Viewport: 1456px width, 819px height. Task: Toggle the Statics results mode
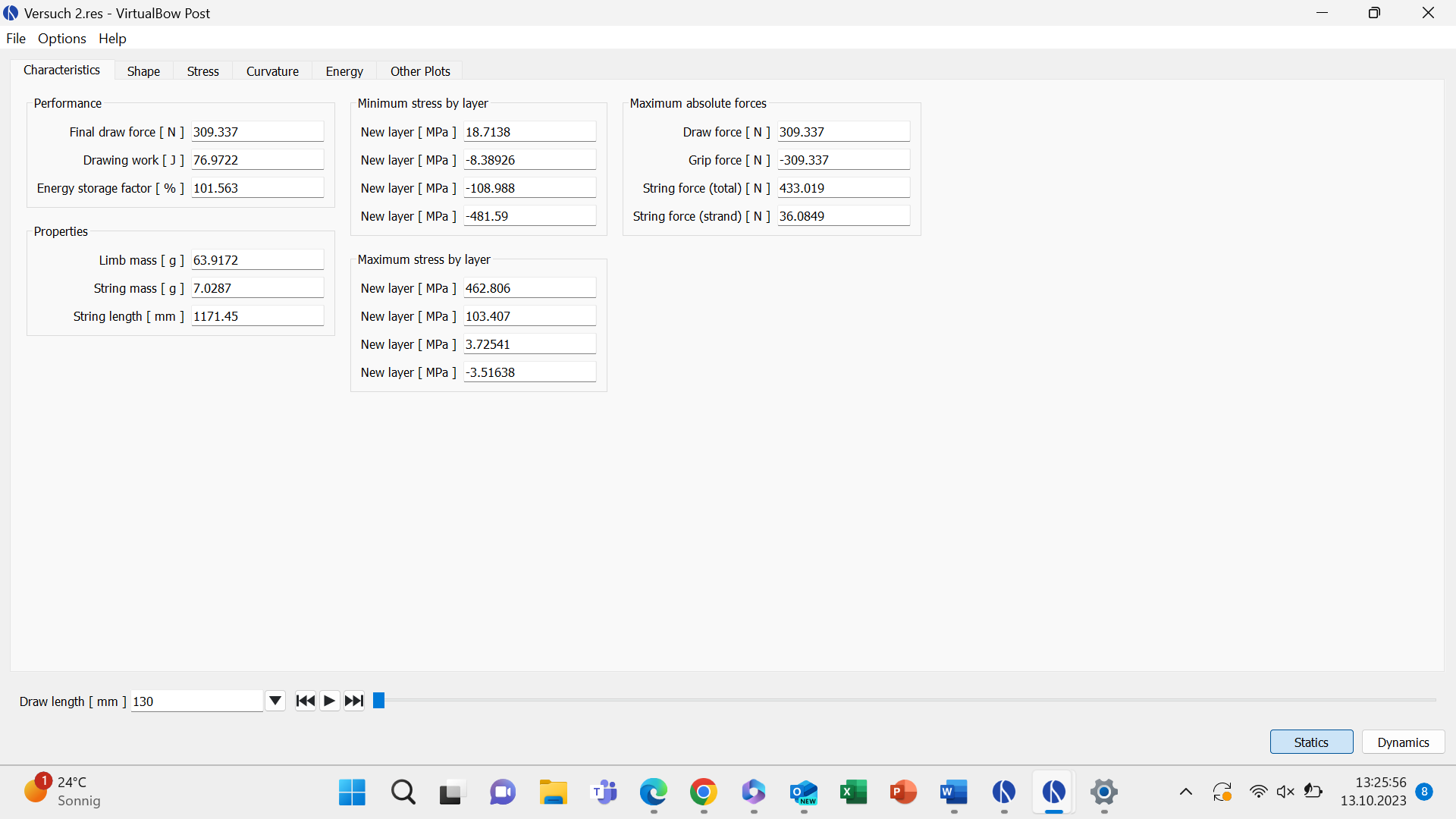click(x=1311, y=742)
